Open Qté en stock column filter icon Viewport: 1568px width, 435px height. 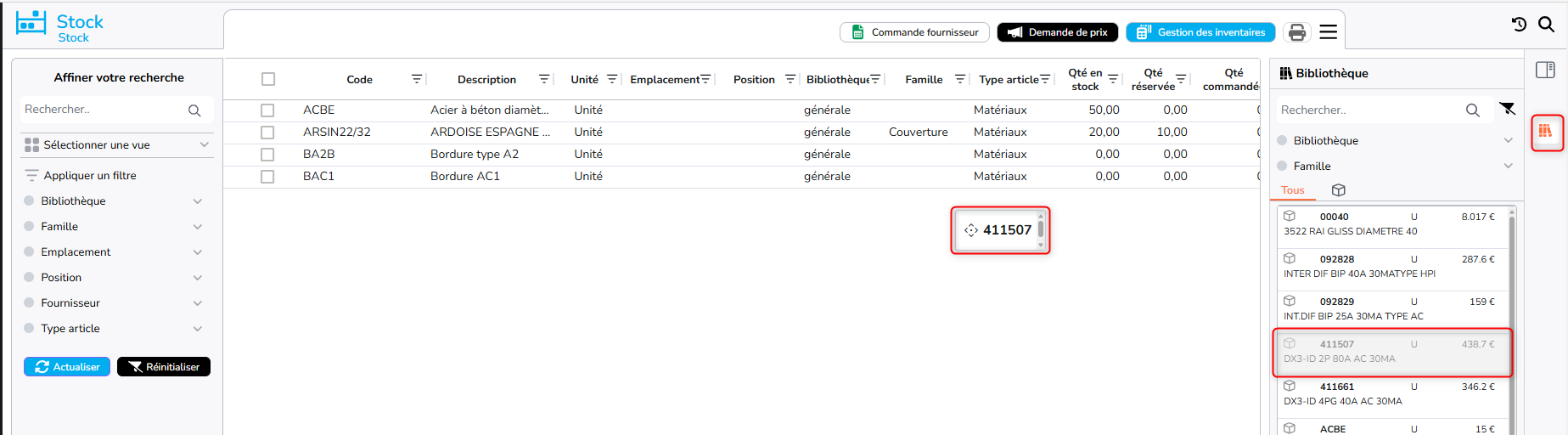tap(1113, 79)
